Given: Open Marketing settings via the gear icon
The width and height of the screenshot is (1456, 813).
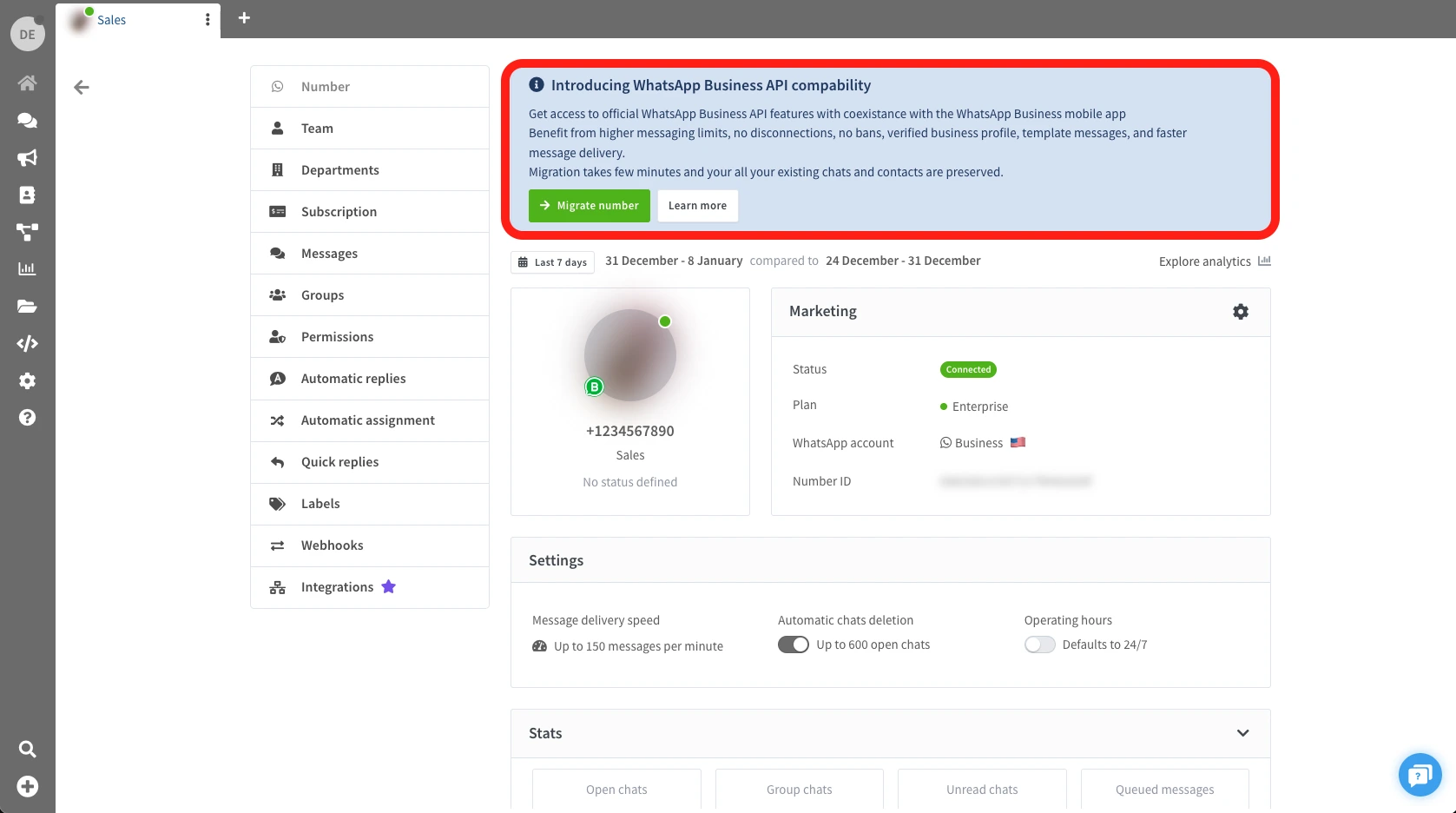Looking at the screenshot, I should tap(1240, 311).
